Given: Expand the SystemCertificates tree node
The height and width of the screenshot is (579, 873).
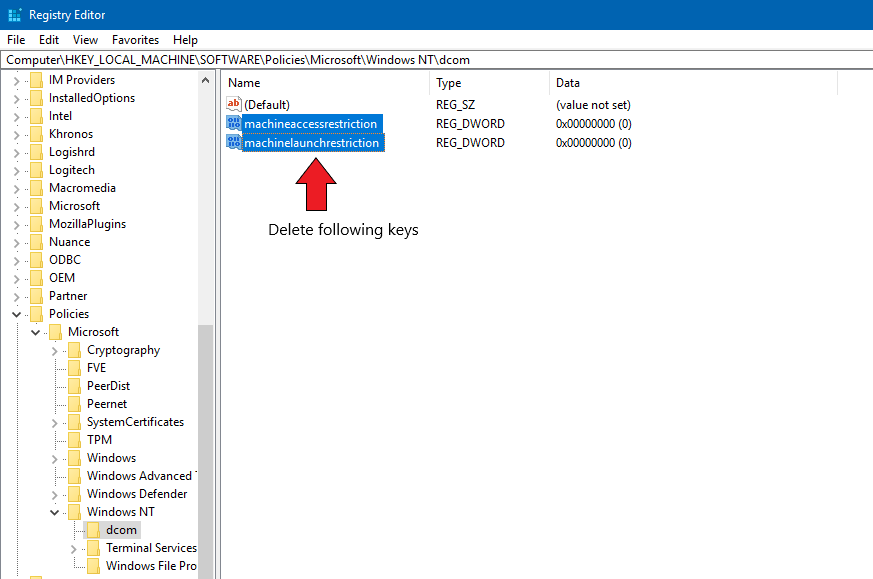Looking at the screenshot, I should point(55,422).
